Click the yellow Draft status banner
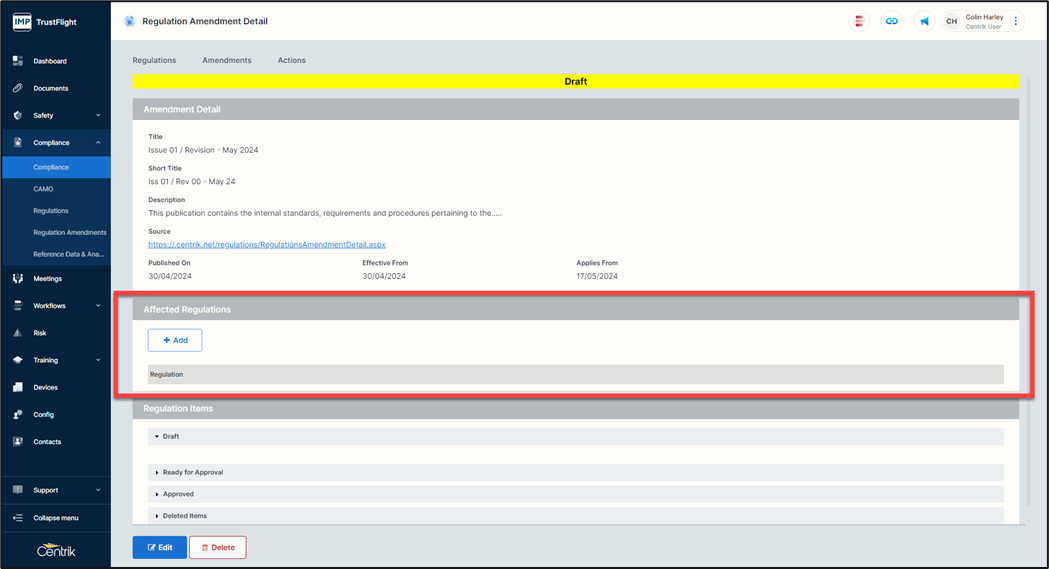This screenshot has width=1049, height=569. coord(575,82)
